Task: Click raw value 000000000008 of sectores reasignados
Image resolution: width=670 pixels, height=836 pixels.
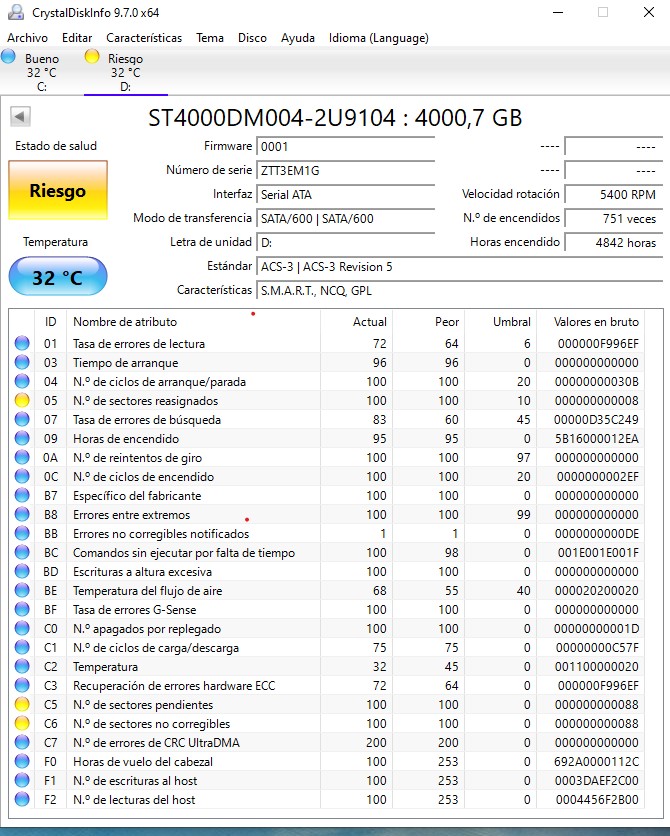Action: [x=596, y=400]
